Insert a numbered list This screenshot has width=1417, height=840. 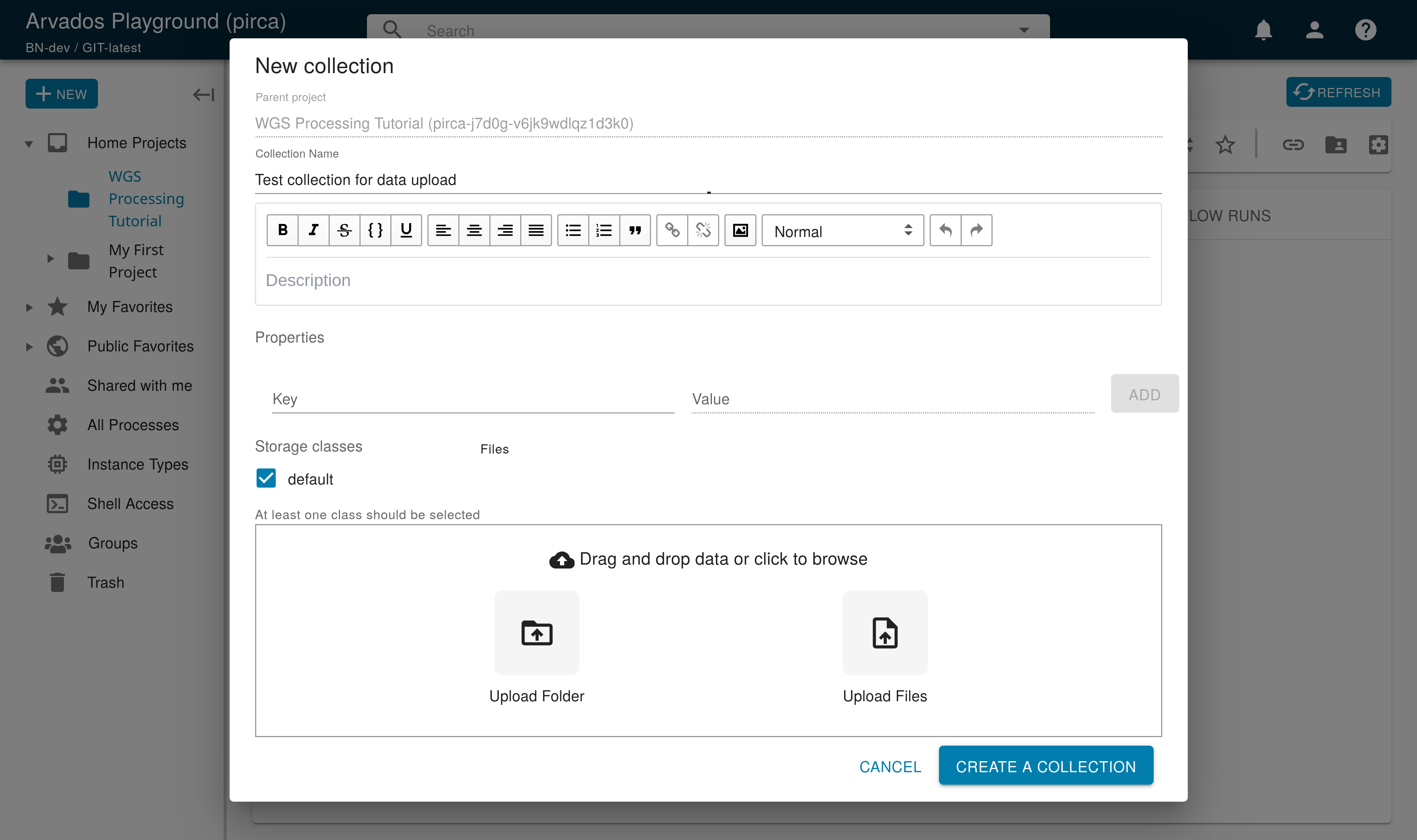pyautogui.click(x=604, y=230)
